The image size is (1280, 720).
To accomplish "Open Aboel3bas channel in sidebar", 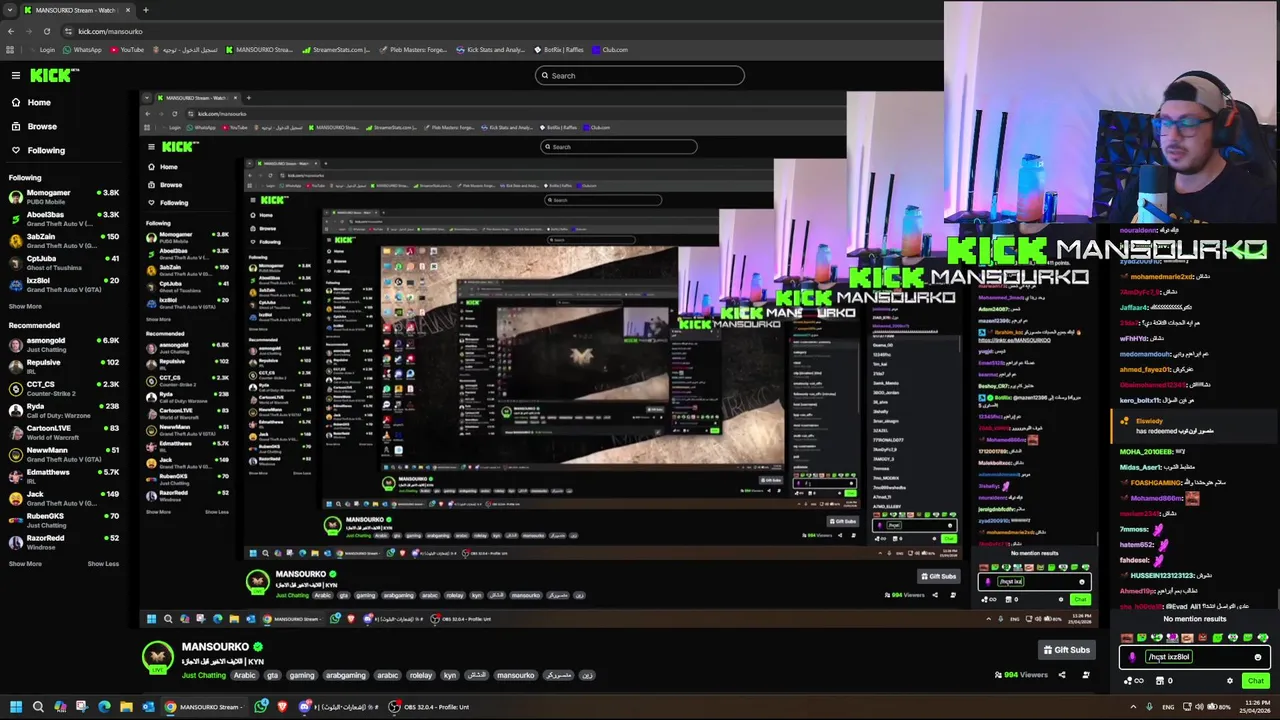I will pyautogui.click(x=64, y=218).
